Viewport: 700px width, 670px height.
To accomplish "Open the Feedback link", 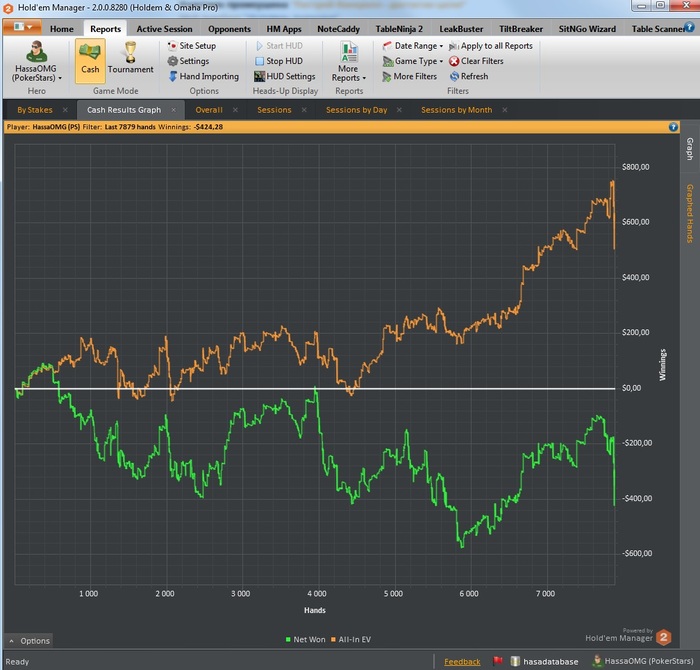I will pos(462,662).
